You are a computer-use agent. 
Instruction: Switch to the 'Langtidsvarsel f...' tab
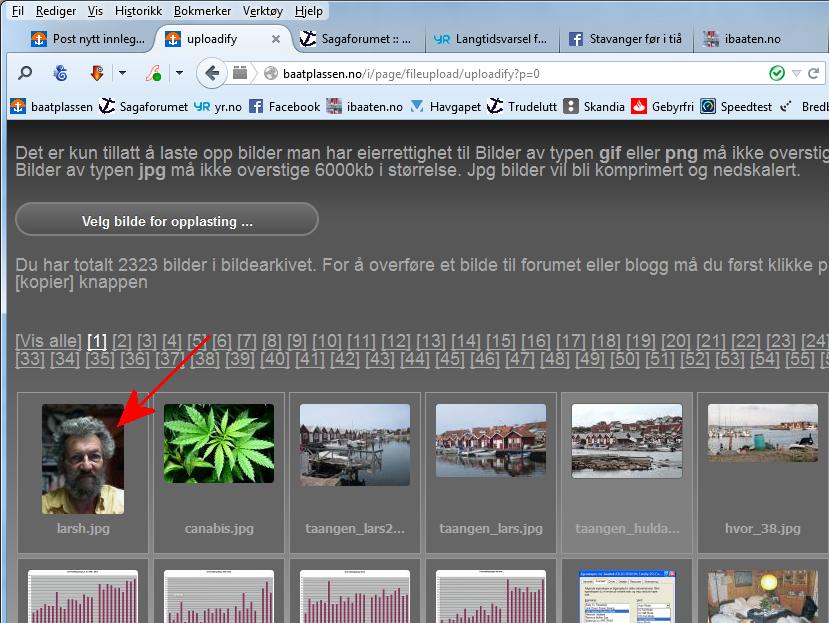tap(491, 39)
